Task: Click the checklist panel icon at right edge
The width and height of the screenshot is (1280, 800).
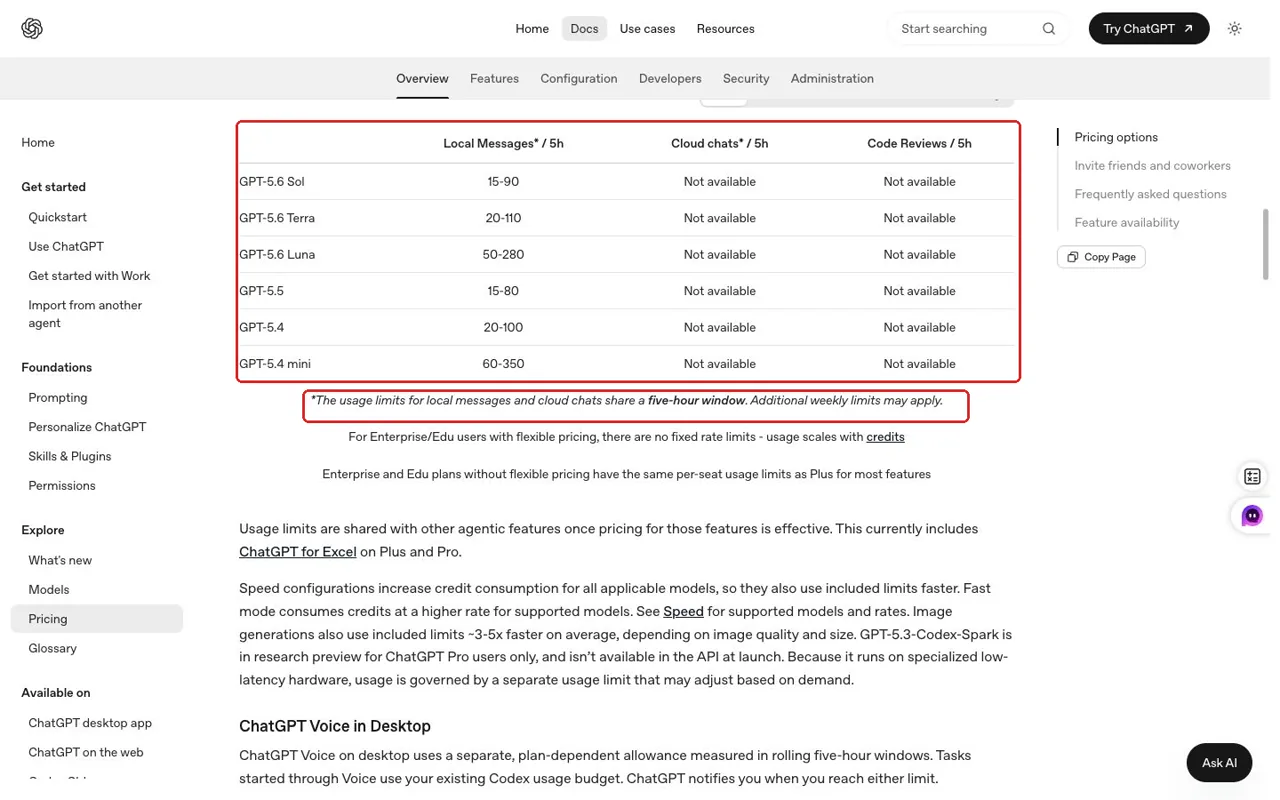Action: tap(1252, 477)
